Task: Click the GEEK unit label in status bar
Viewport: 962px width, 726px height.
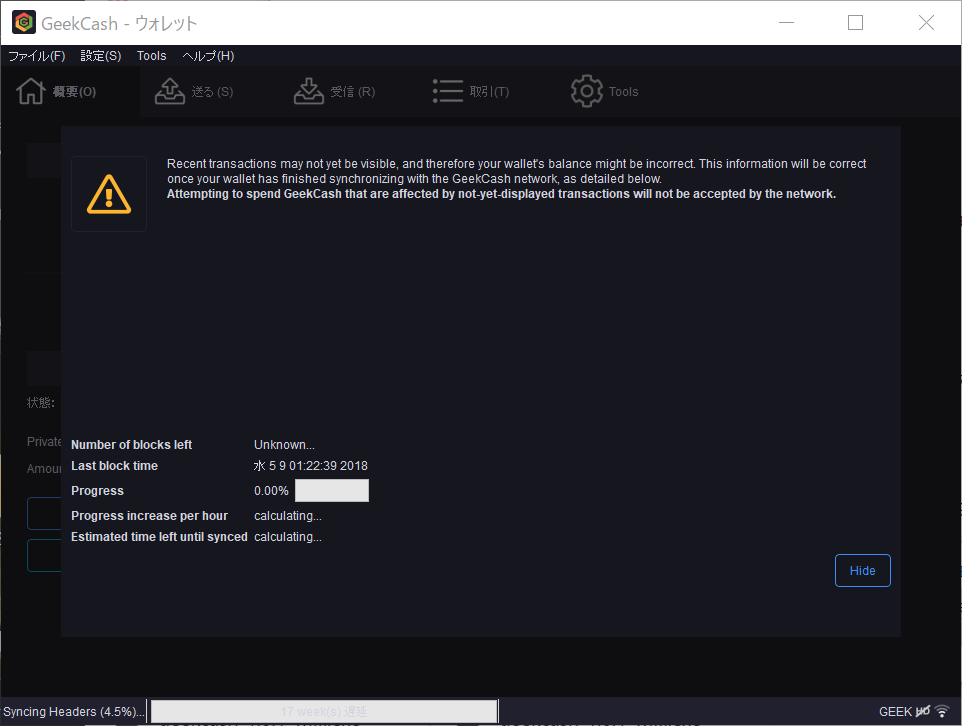Action: 895,712
